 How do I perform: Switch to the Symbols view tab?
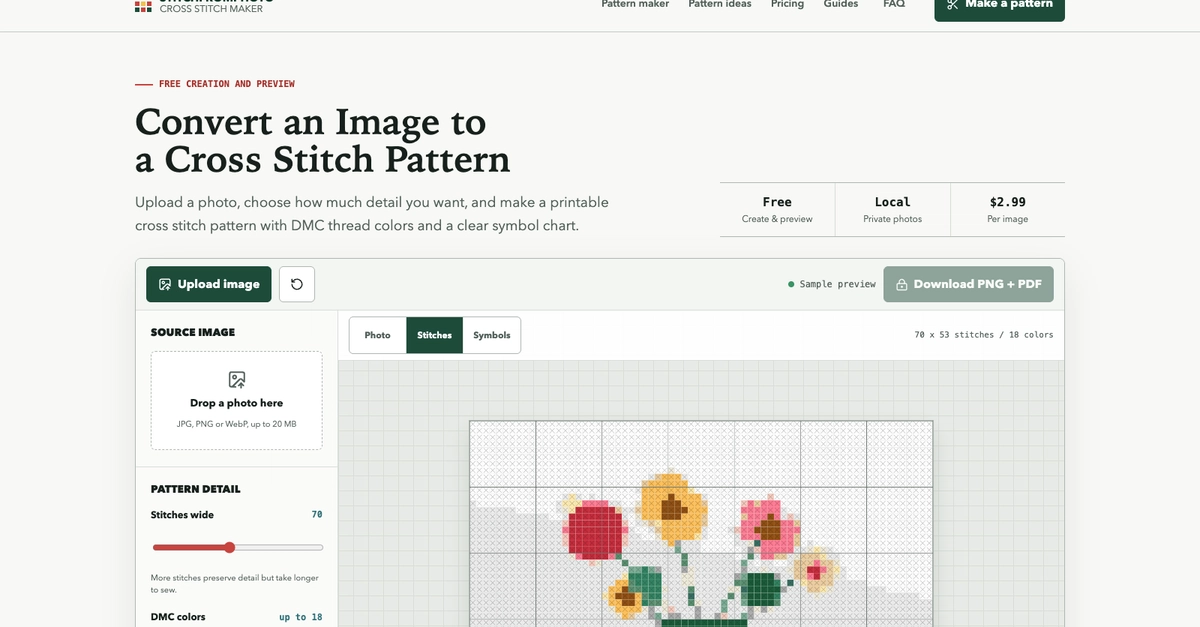click(492, 335)
